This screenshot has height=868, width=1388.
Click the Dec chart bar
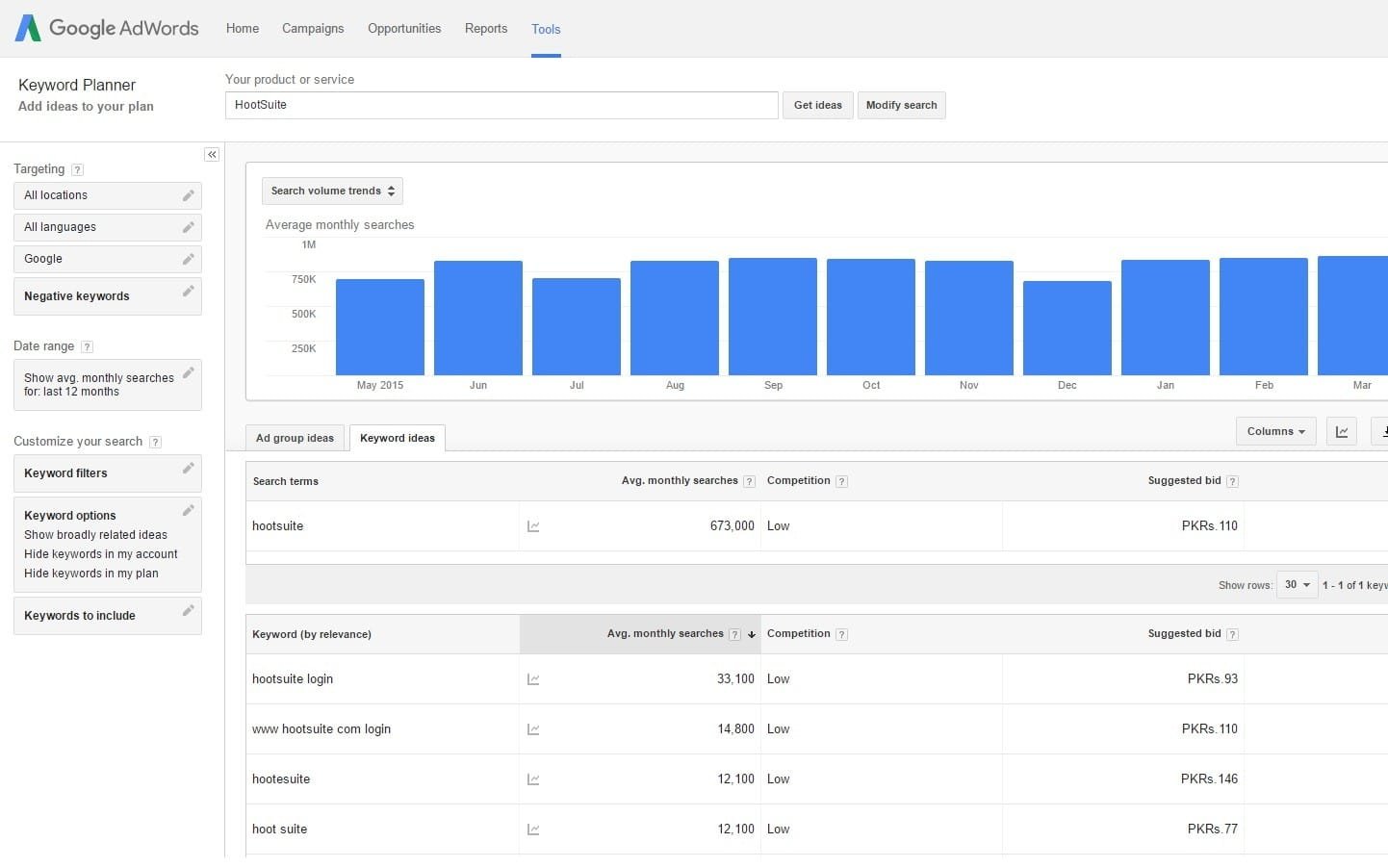tap(1067, 328)
